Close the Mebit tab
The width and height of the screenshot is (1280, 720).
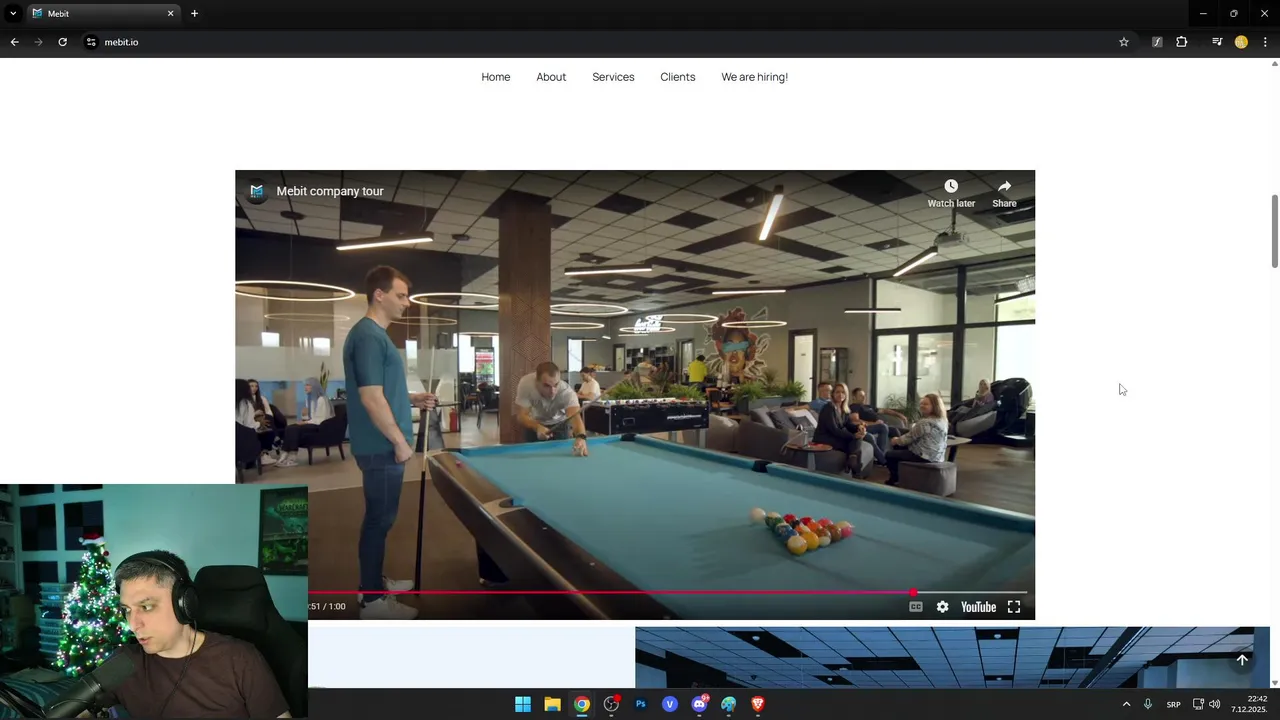coord(170,13)
